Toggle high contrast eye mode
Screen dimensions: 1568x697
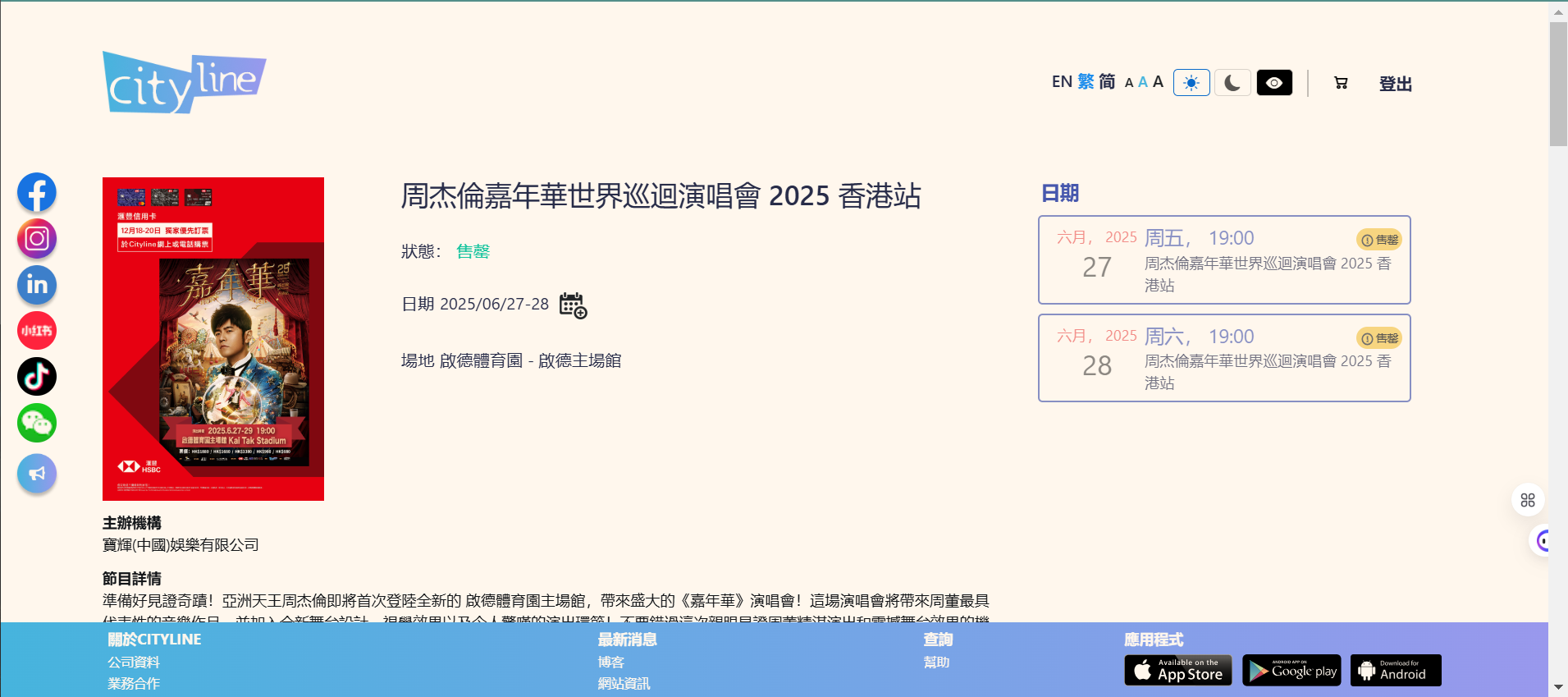(x=1274, y=83)
